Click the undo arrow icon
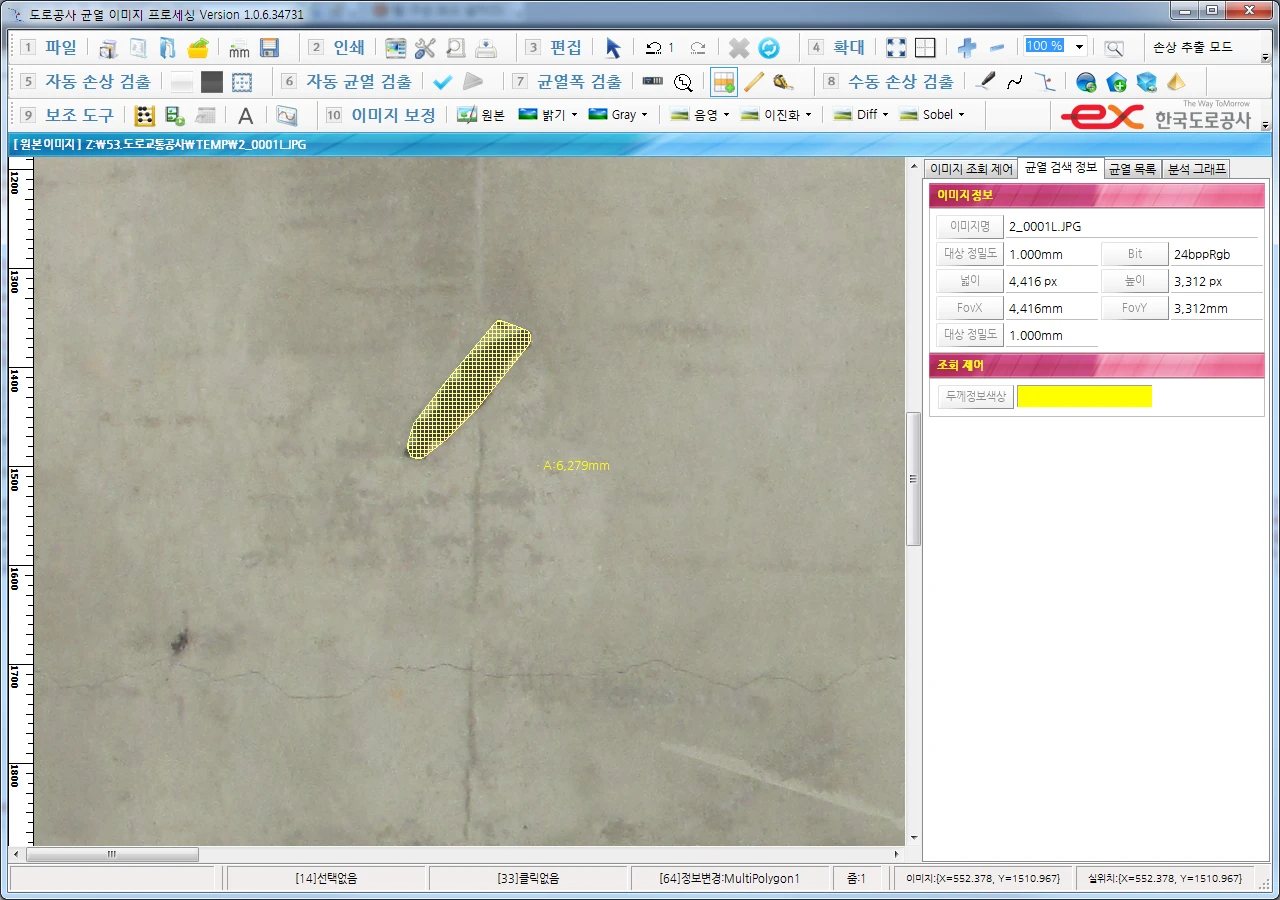The height and width of the screenshot is (900, 1280). [654, 48]
